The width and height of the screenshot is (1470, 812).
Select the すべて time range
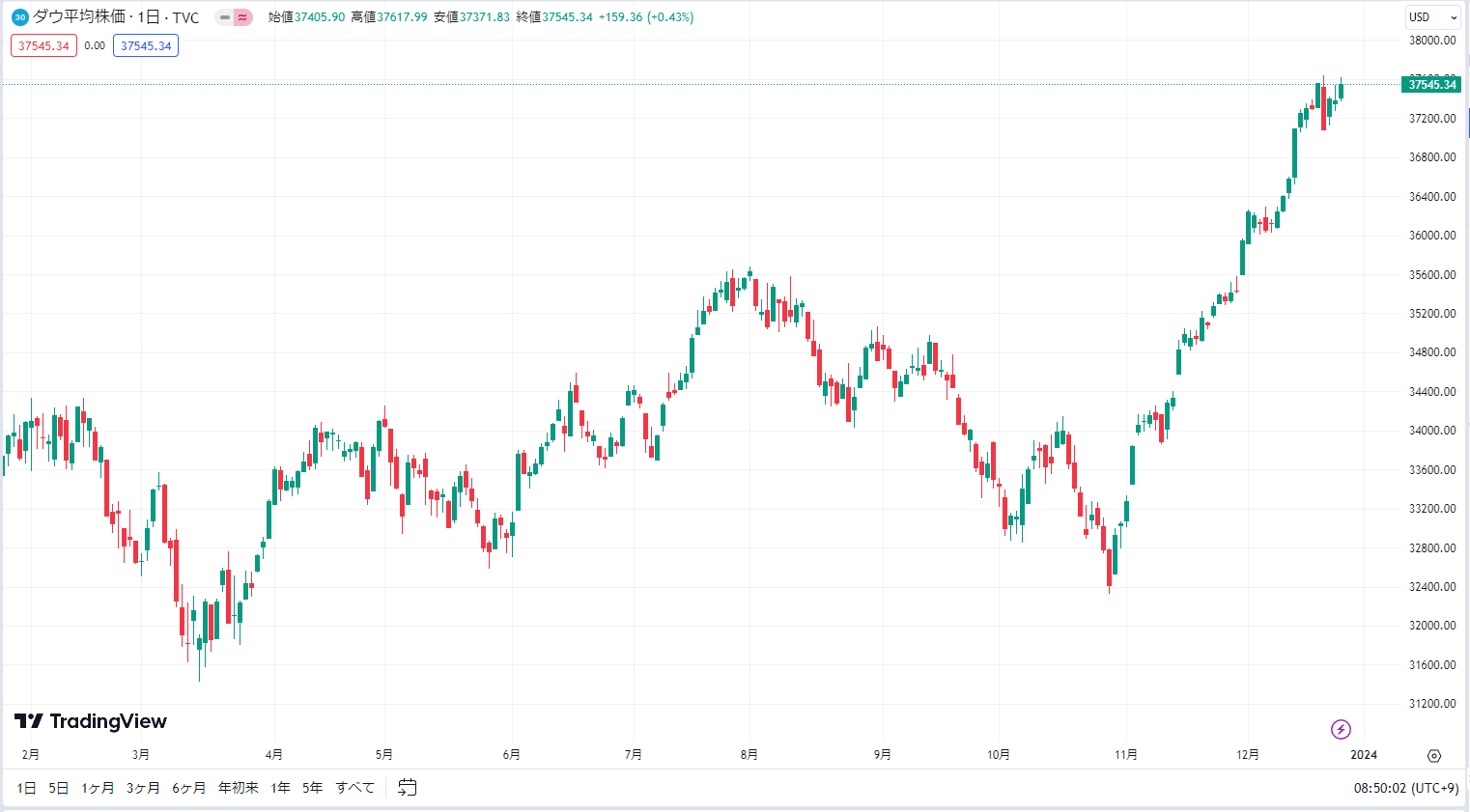(x=355, y=788)
